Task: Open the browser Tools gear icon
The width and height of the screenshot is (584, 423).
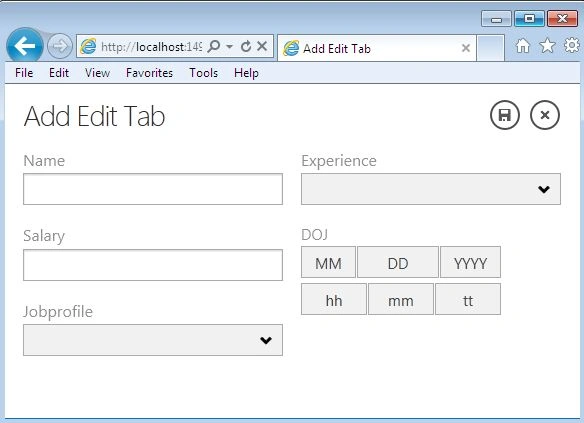Action: pyautogui.click(x=572, y=46)
